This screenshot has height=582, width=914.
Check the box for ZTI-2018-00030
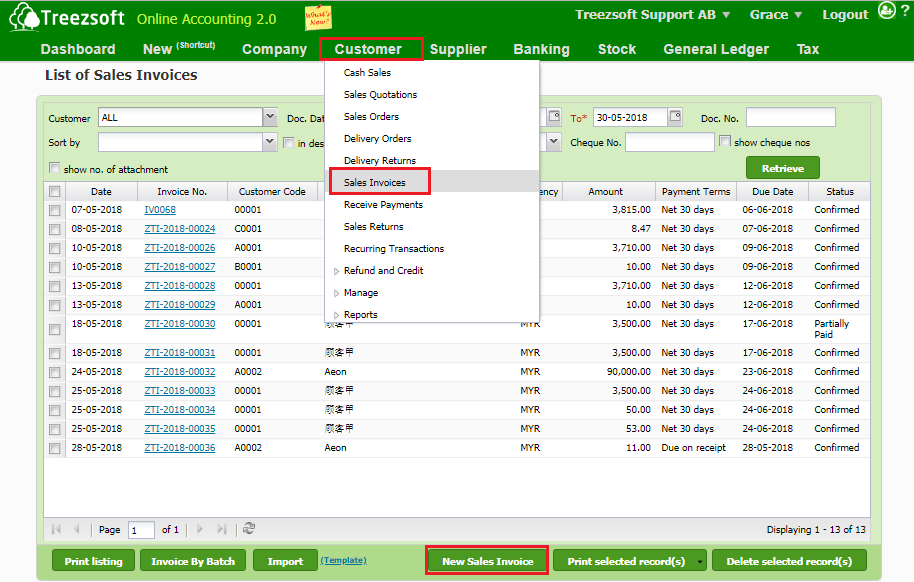pyautogui.click(x=55, y=329)
